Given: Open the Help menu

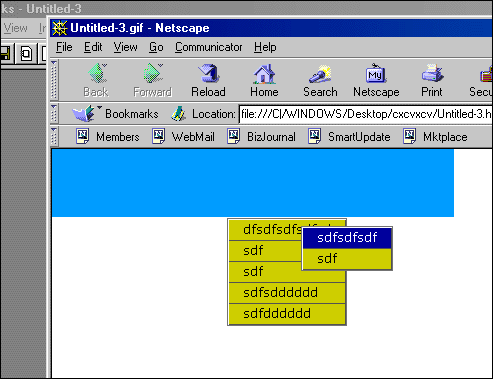Looking at the screenshot, I should (x=265, y=47).
